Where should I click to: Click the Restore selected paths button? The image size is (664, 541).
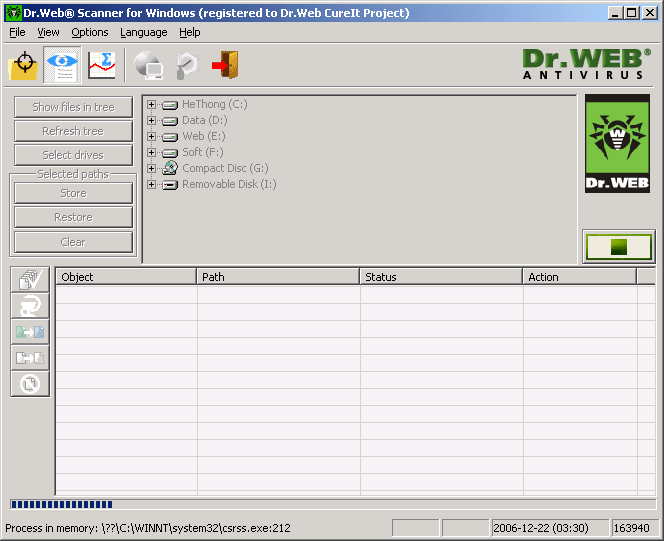[x=73, y=218]
